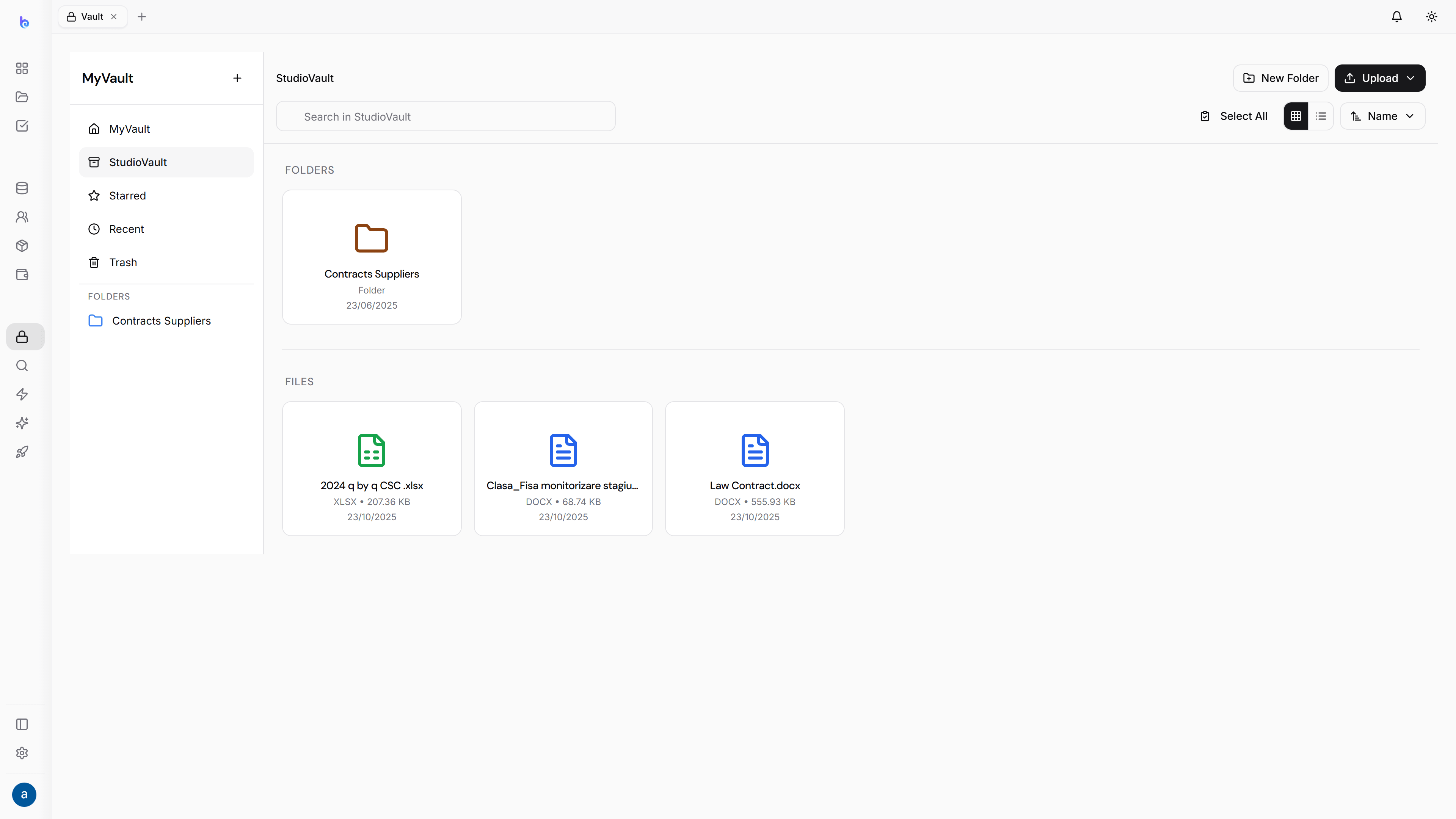Click the lightning bolt sidebar icon
The height and width of the screenshot is (819, 1456).
click(22, 394)
